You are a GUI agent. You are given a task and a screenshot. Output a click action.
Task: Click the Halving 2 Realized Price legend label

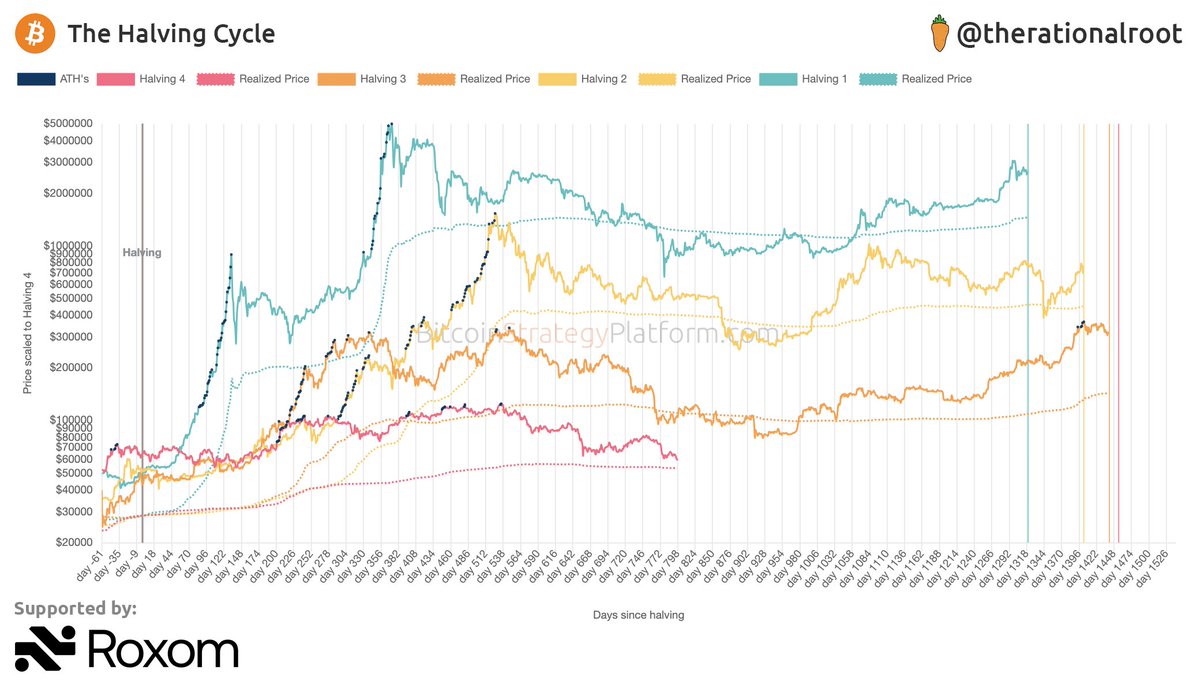[716, 79]
